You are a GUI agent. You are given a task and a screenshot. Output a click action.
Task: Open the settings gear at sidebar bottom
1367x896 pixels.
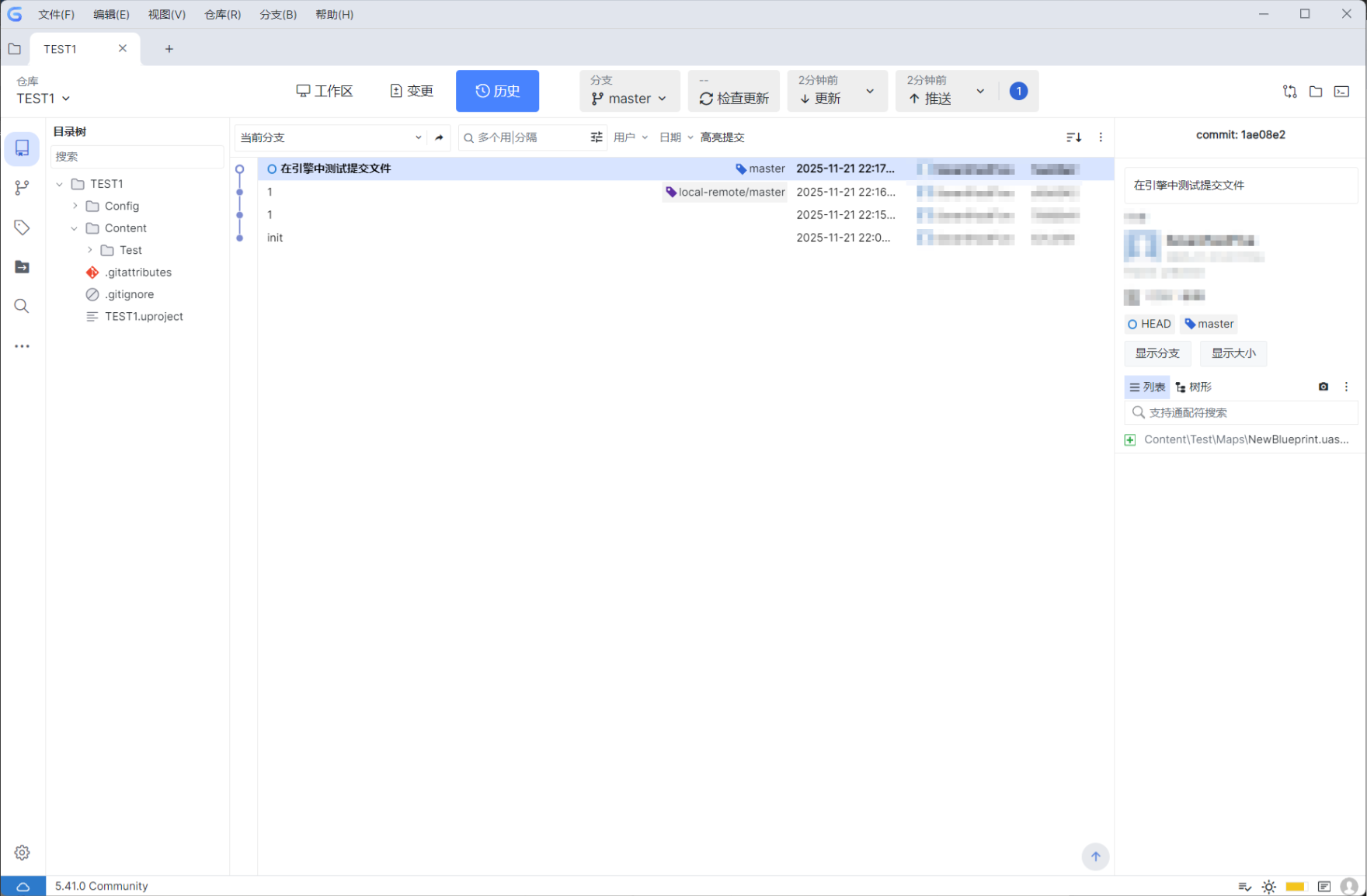(22, 852)
